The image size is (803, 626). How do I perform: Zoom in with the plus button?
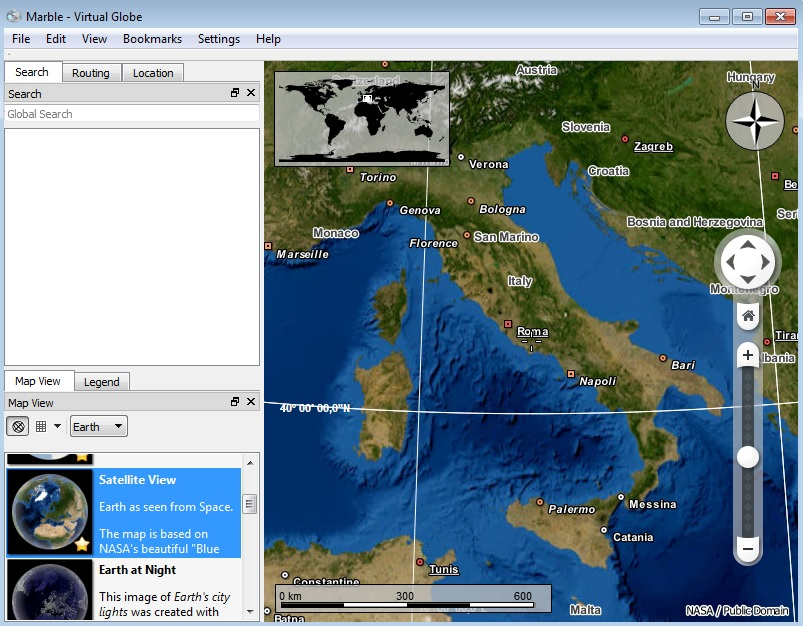748,355
